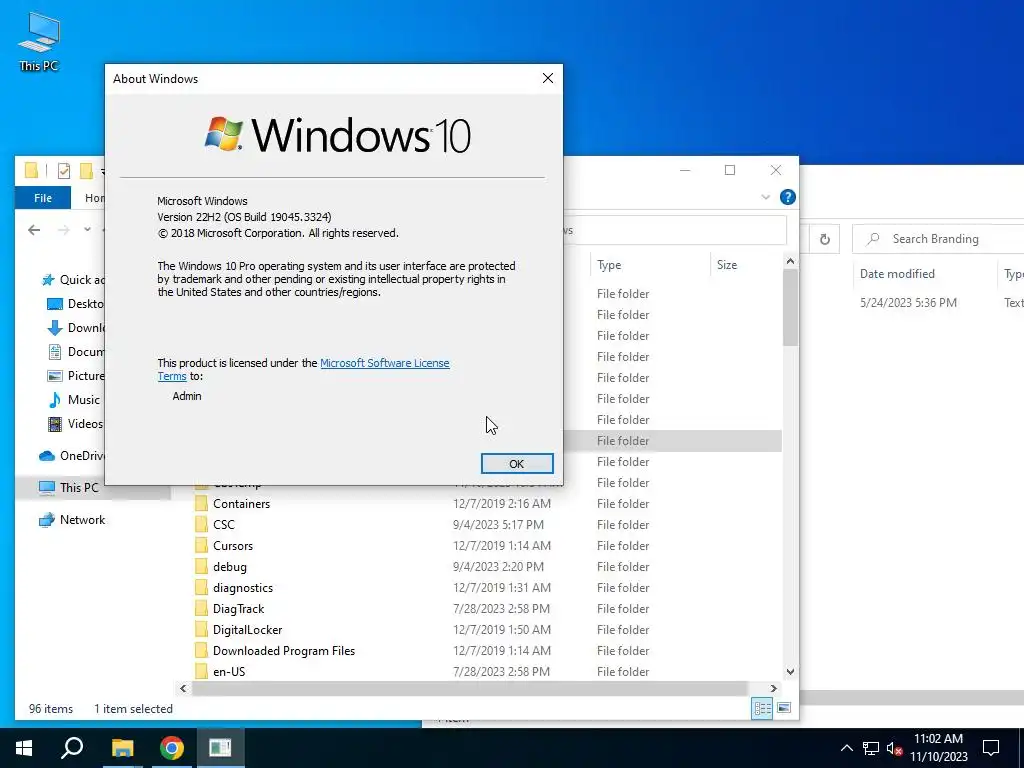The image size is (1024, 768).
Task: Select the CSC folder
Action: coord(223,524)
